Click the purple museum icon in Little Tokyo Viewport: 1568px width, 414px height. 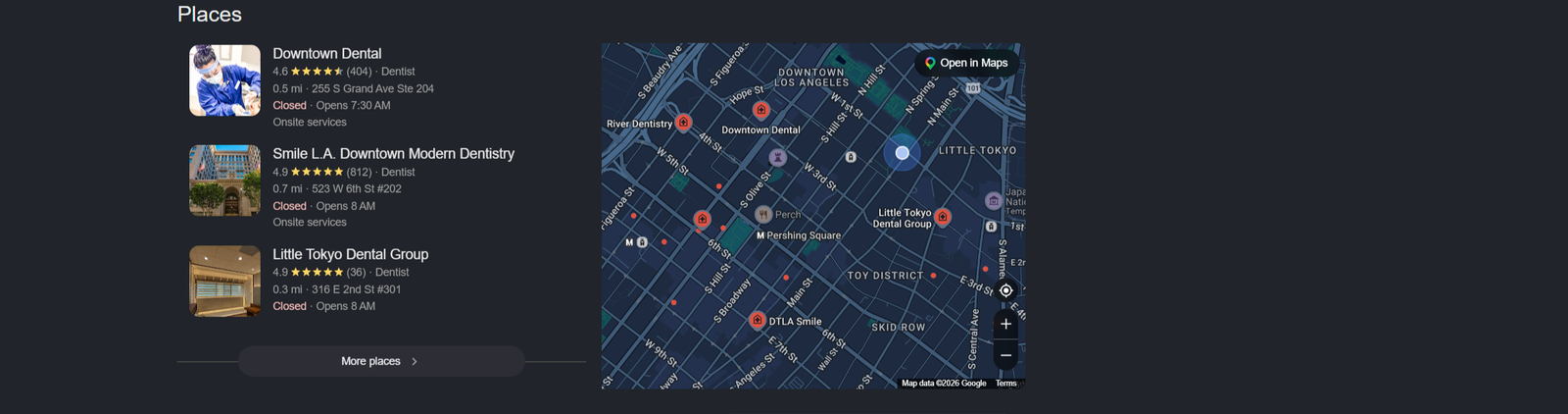[993, 201]
